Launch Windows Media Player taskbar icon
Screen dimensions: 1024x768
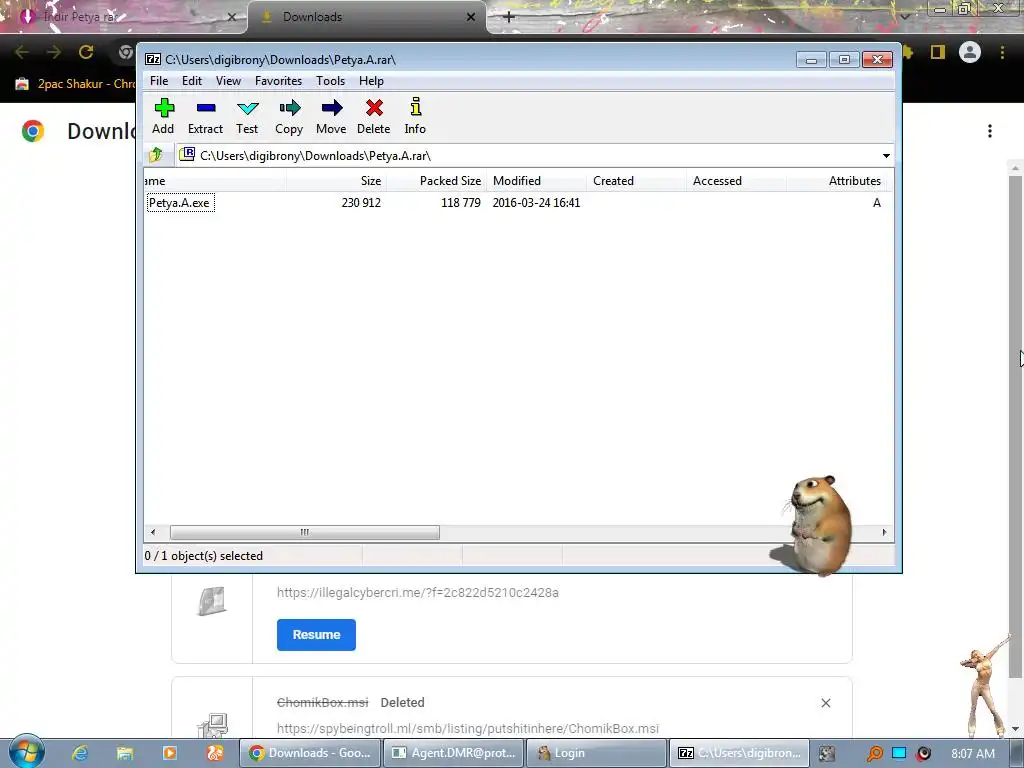point(170,753)
